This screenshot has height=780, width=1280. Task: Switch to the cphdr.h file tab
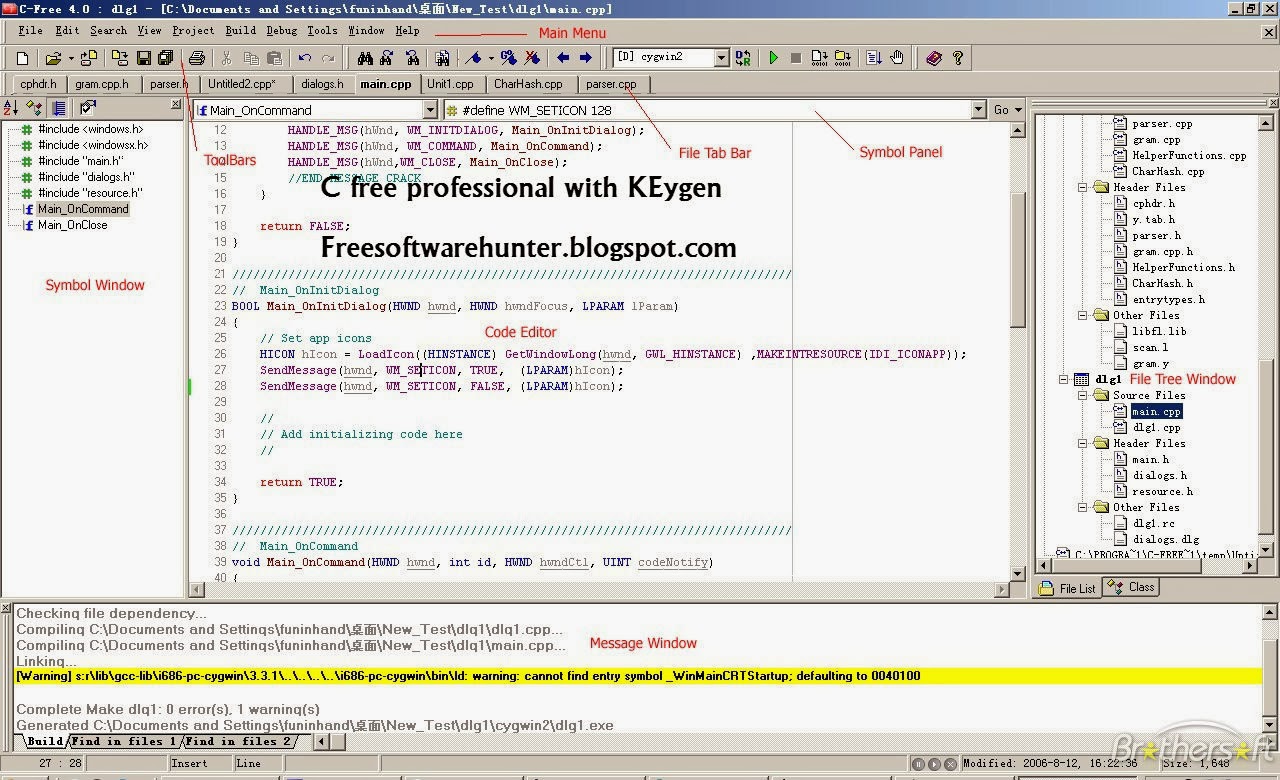pyautogui.click(x=38, y=84)
